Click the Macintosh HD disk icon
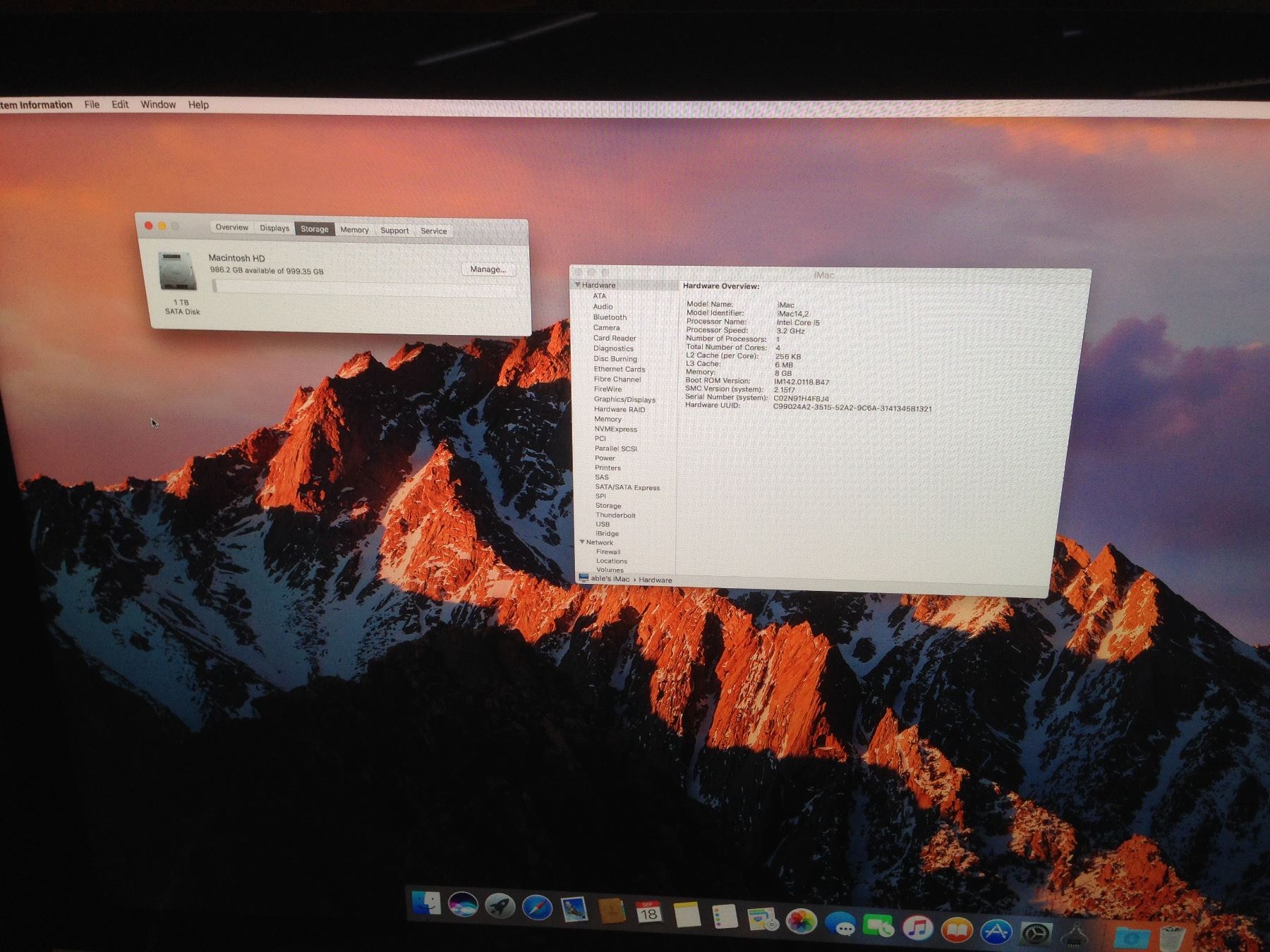Viewport: 1270px width, 952px height. pyautogui.click(x=176, y=271)
